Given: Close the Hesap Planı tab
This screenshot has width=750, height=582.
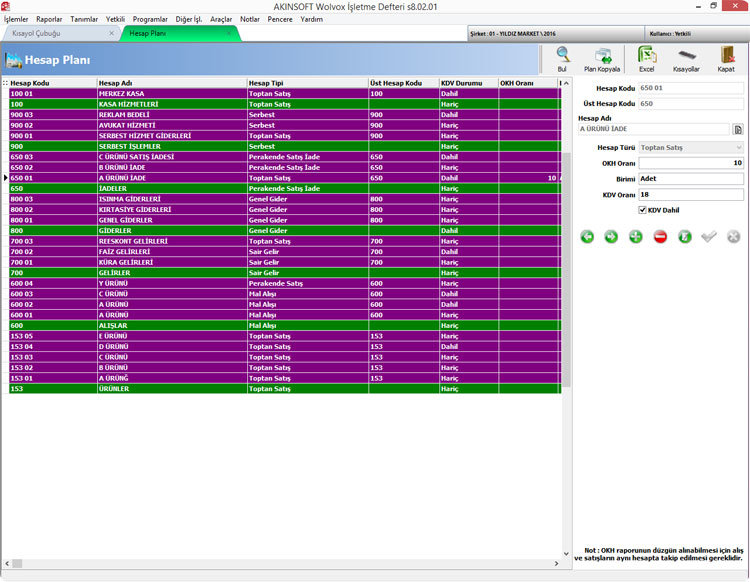Looking at the screenshot, I should (x=229, y=33).
